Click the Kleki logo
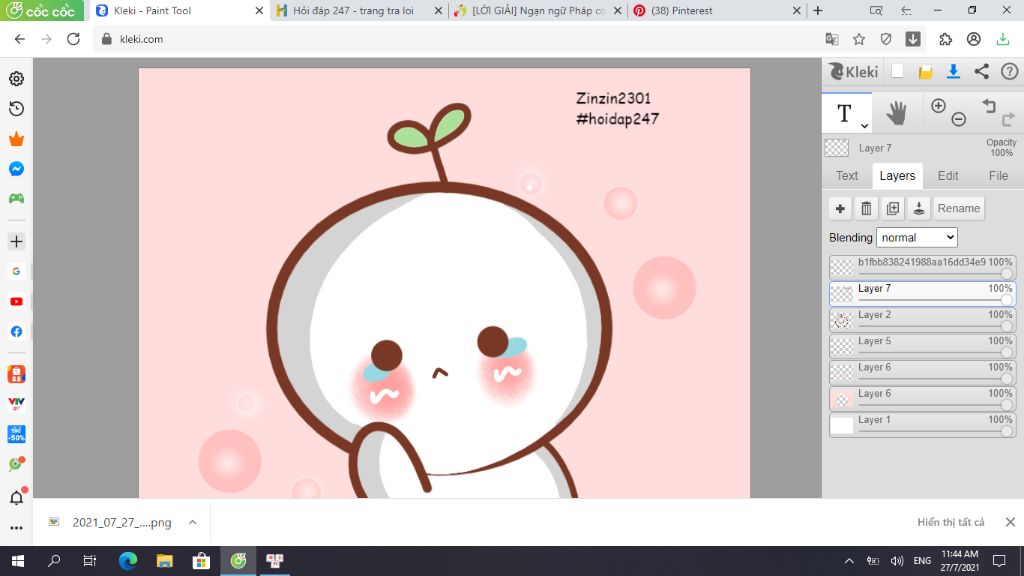The width and height of the screenshot is (1024, 576). pyautogui.click(x=853, y=71)
